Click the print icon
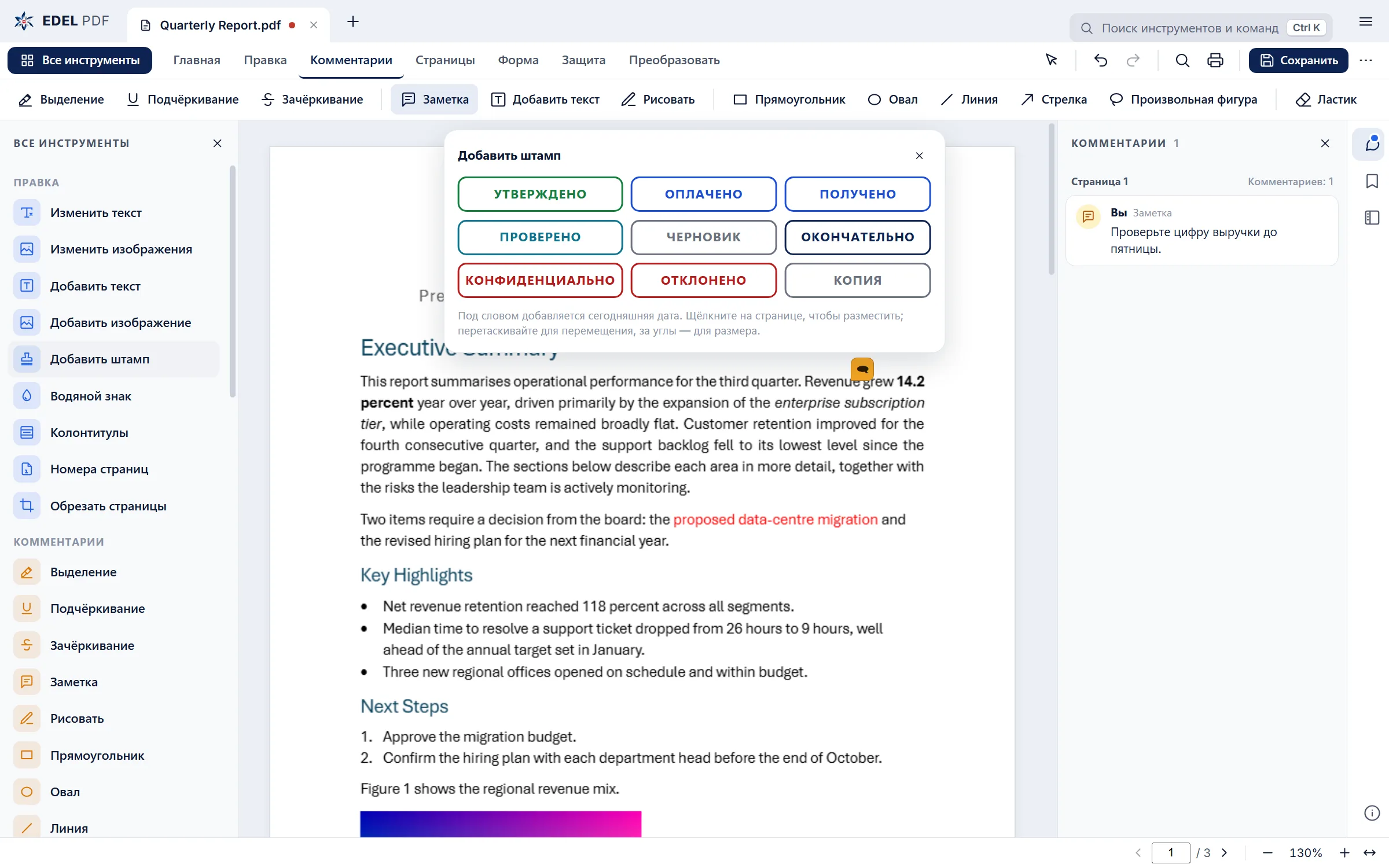This screenshot has width=1389, height=868. click(x=1215, y=60)
